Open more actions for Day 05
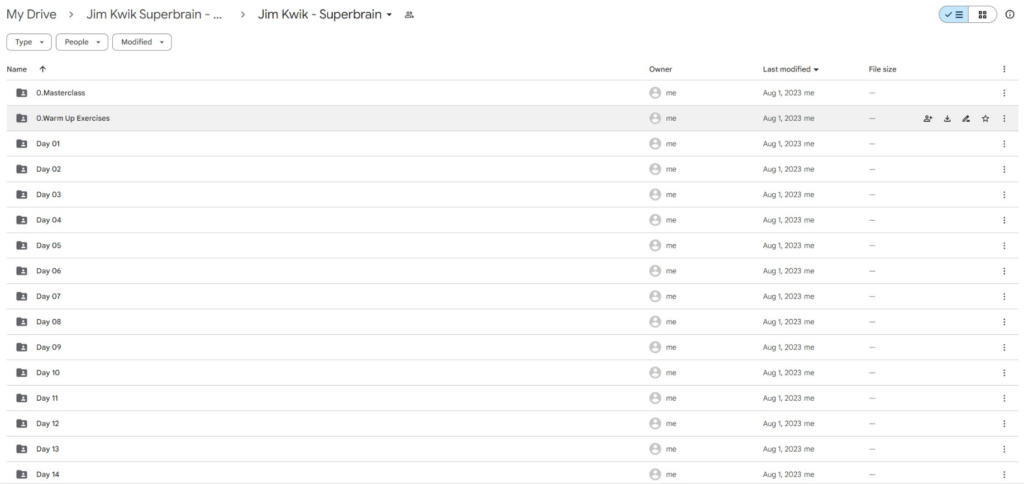The image size is (1024, 484). click(1004, 245)
